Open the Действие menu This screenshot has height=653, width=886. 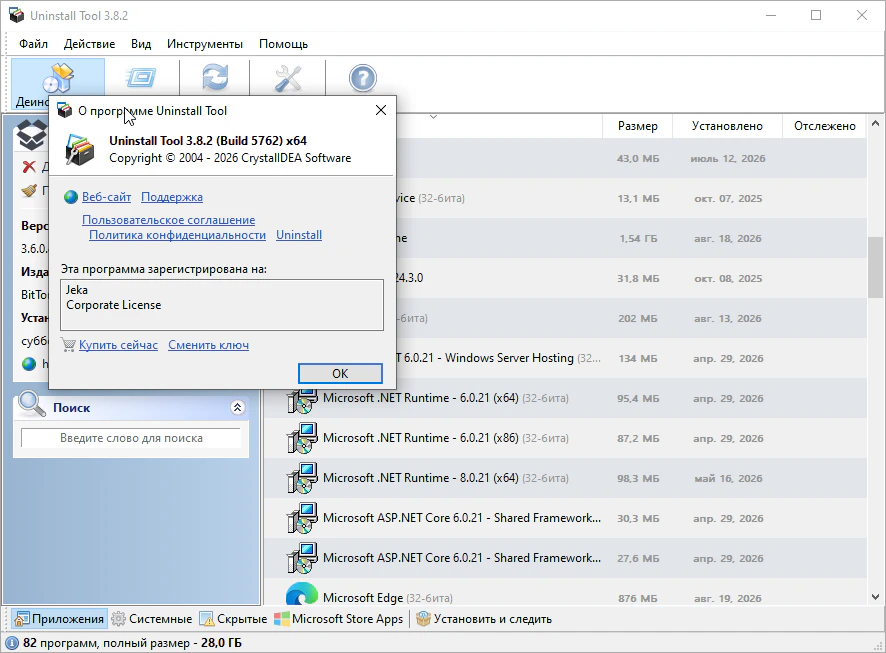tap(89, 44)
